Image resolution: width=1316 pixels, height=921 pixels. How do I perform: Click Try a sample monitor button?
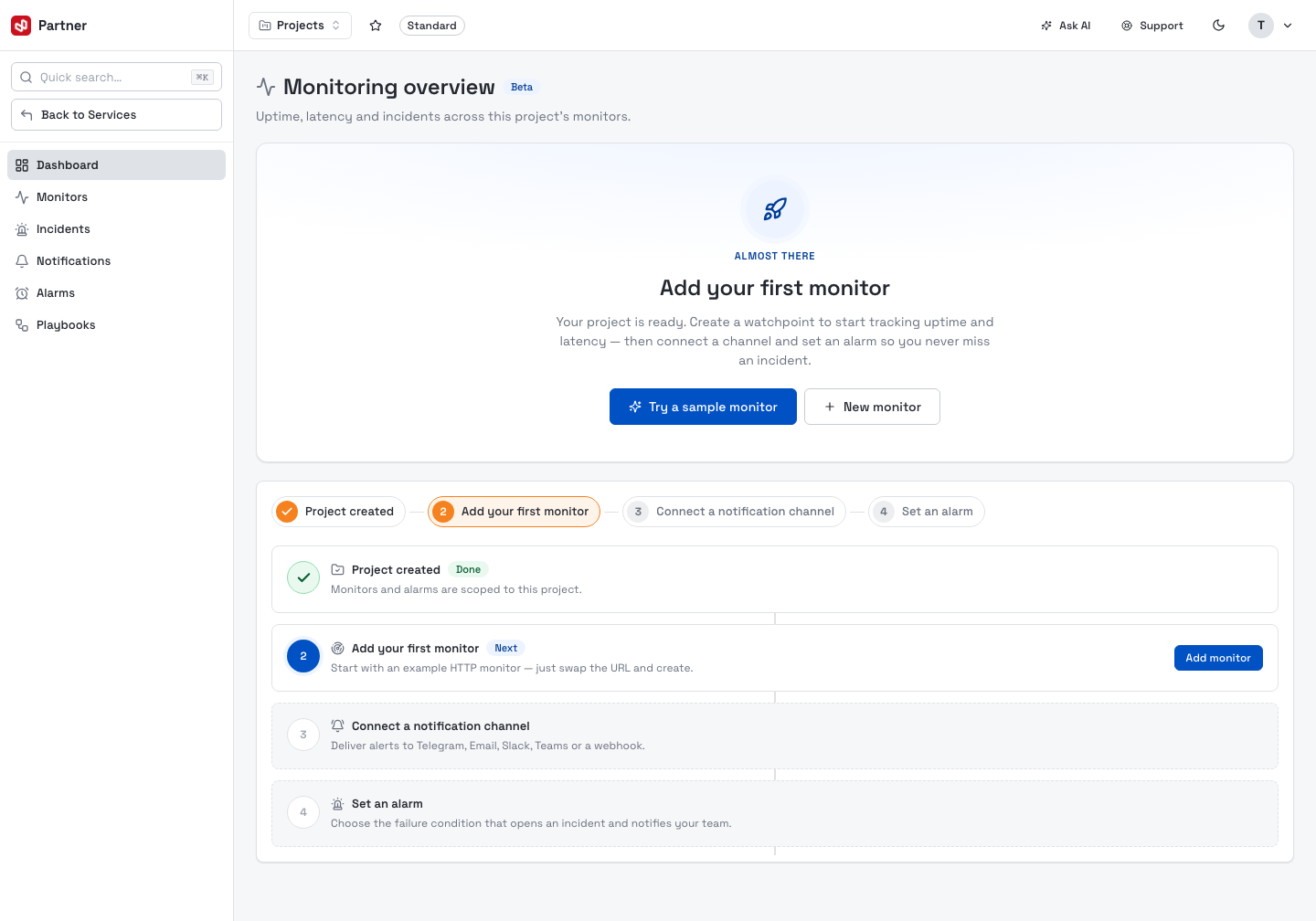coord(703,407)
